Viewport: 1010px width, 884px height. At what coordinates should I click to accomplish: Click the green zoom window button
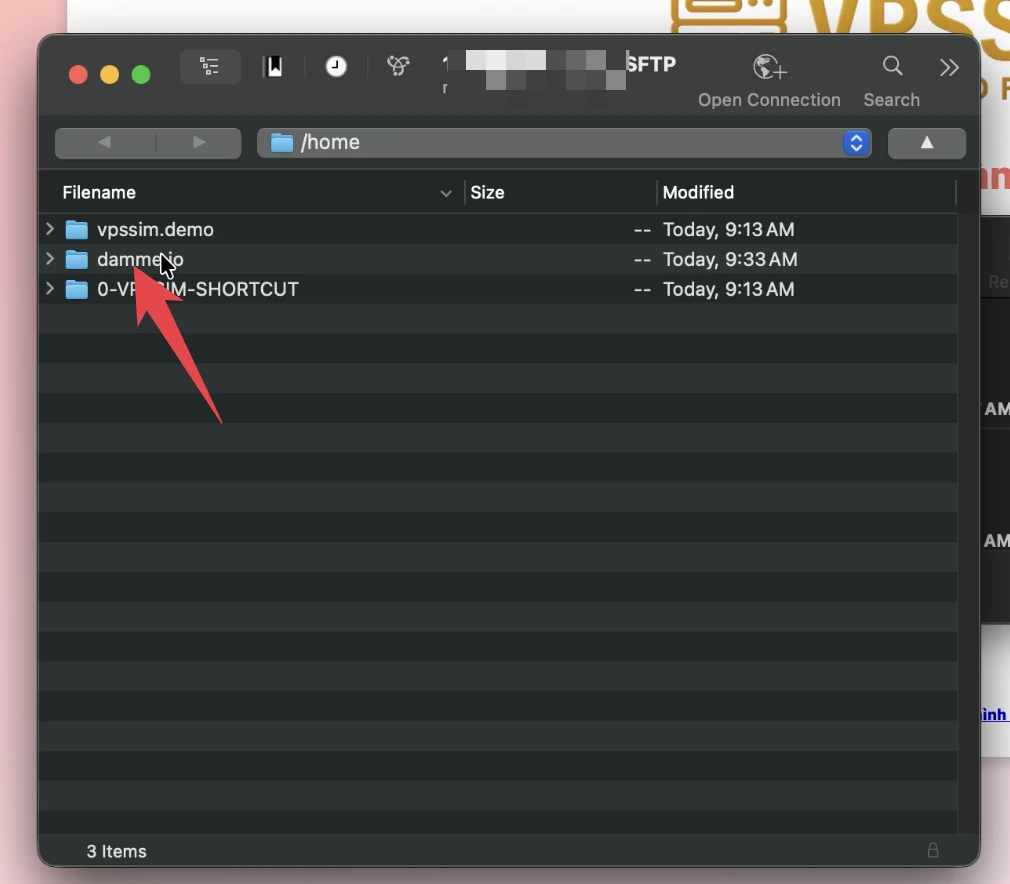tap(140, 75)
